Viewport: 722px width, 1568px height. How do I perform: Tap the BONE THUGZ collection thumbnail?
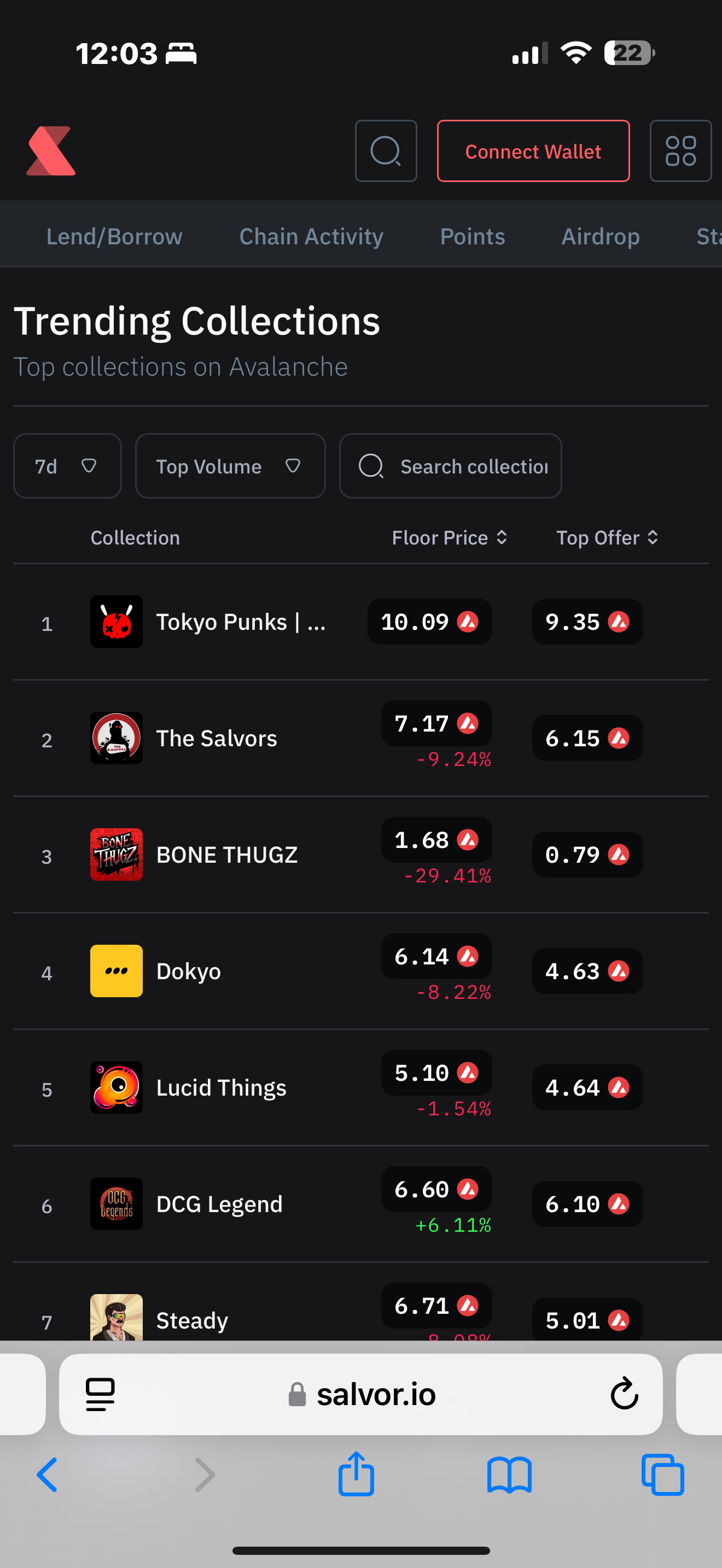[x=117, y=855]
